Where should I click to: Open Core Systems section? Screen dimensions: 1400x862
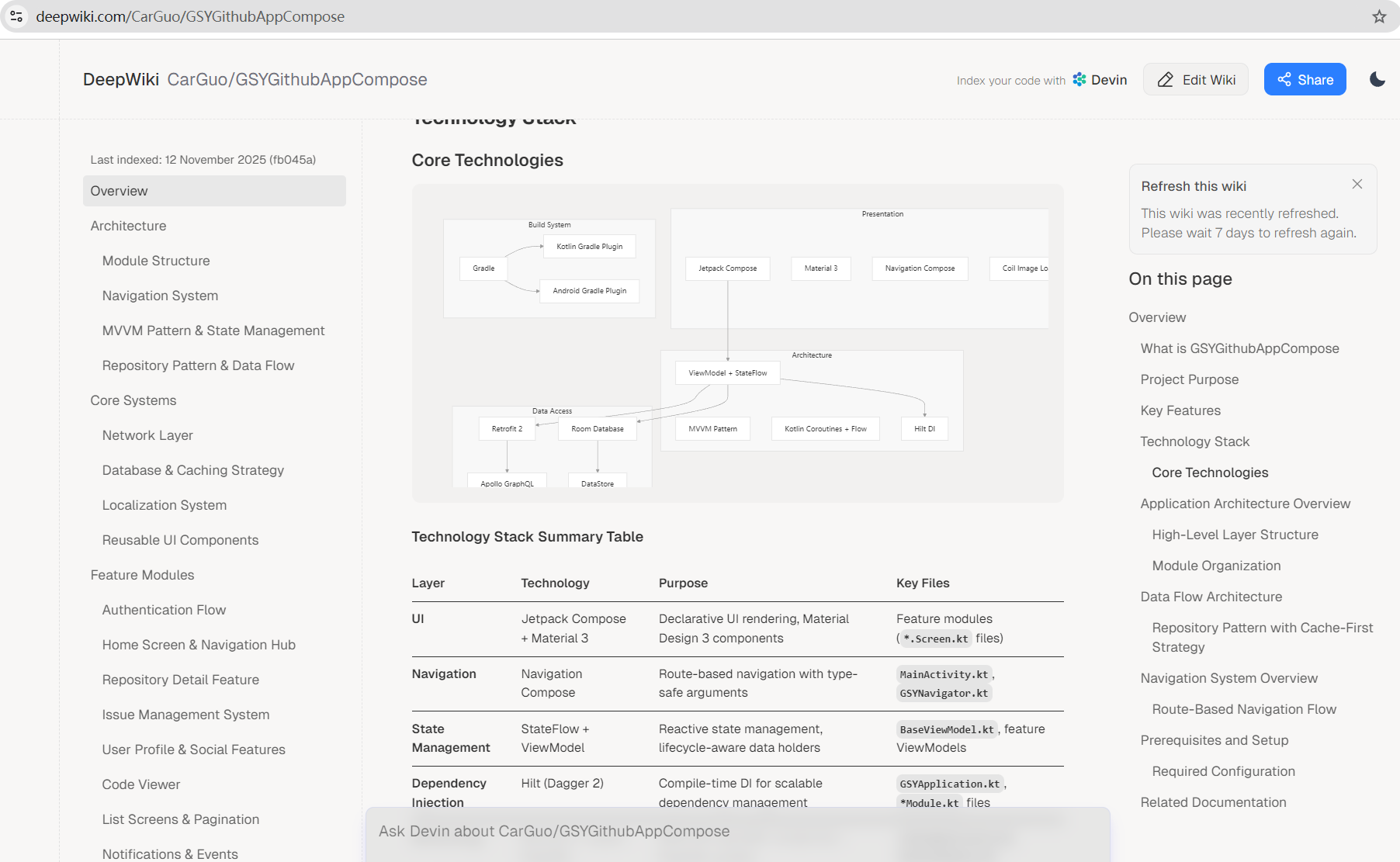coord(133,400)
